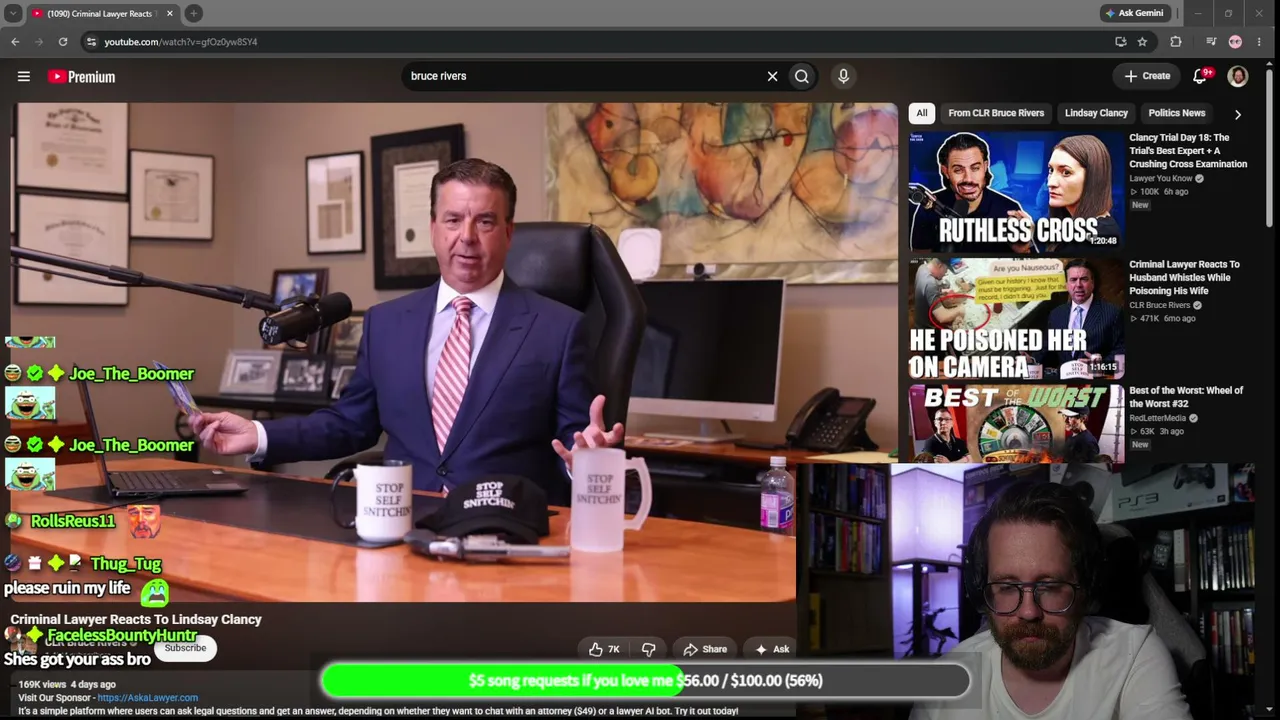Screen dimensions: 1280x720
Task: Click the browser back arrow
Action: (15, 42)
